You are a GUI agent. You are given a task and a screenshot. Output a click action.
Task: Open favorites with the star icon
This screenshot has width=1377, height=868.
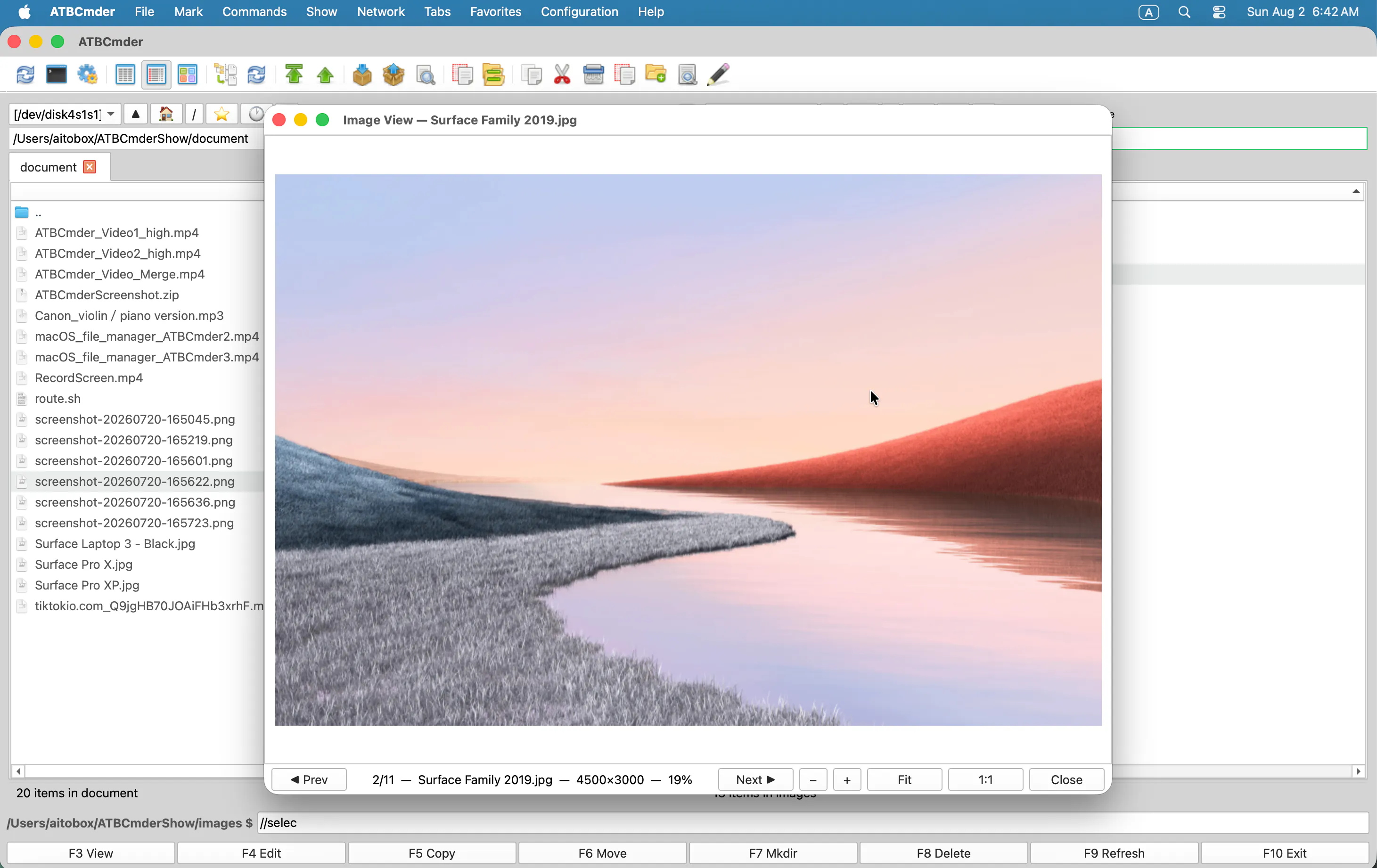click(x=222, y=115)
